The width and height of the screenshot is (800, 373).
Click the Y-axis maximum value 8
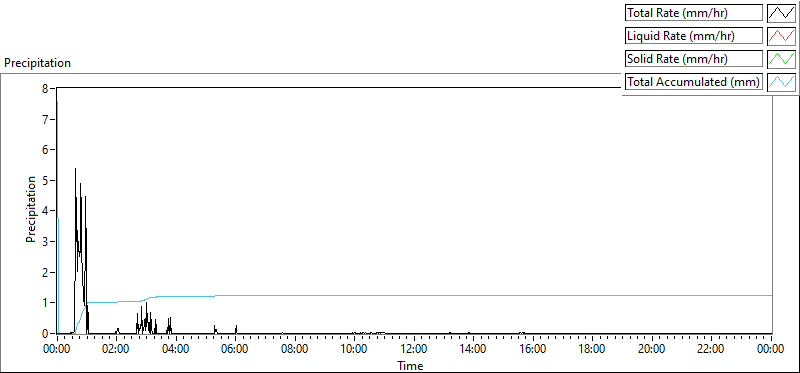point(45,88)
